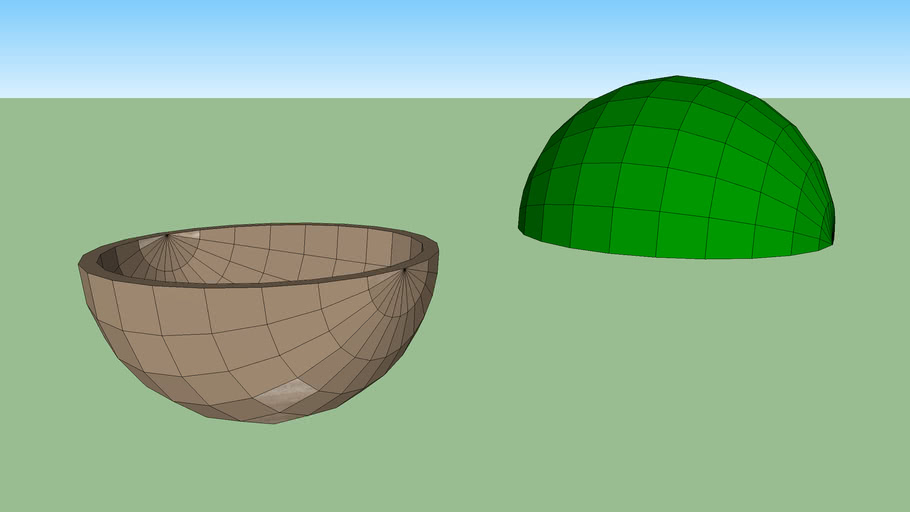910x512 pixels.
Task: Select the green dome's center face
Action: (680, 185)
